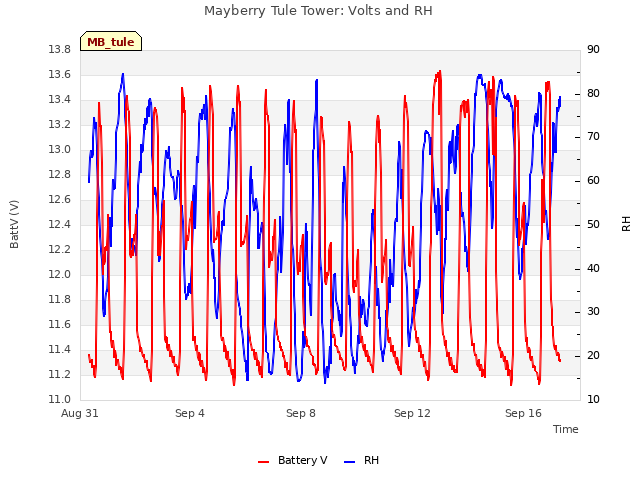Click the 12.6 value on voltage axis
This screenshot has height=480, width=640.
[60, 199]
